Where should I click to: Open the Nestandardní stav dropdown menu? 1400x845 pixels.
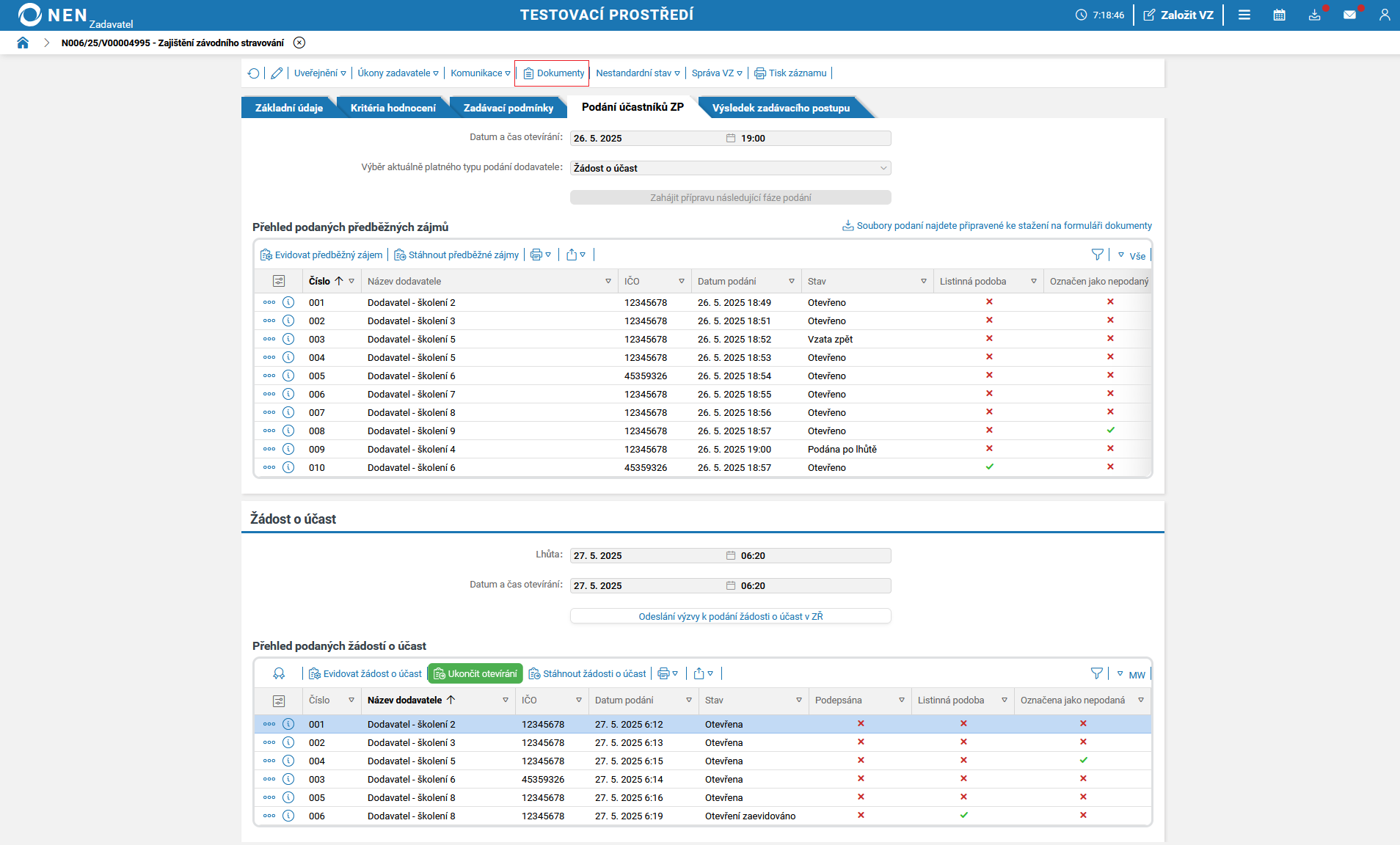(638, 73)
